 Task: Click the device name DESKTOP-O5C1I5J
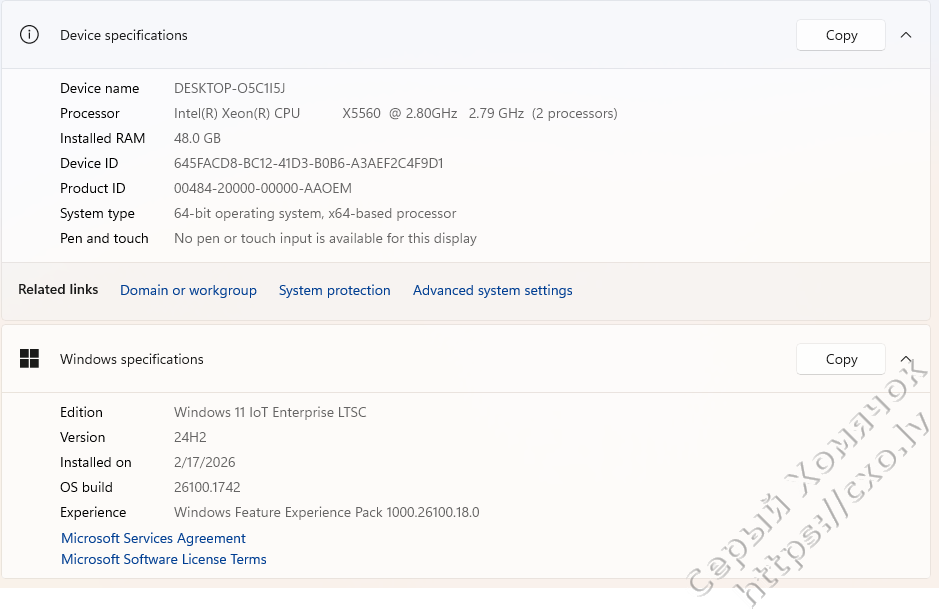pos(229,88)
